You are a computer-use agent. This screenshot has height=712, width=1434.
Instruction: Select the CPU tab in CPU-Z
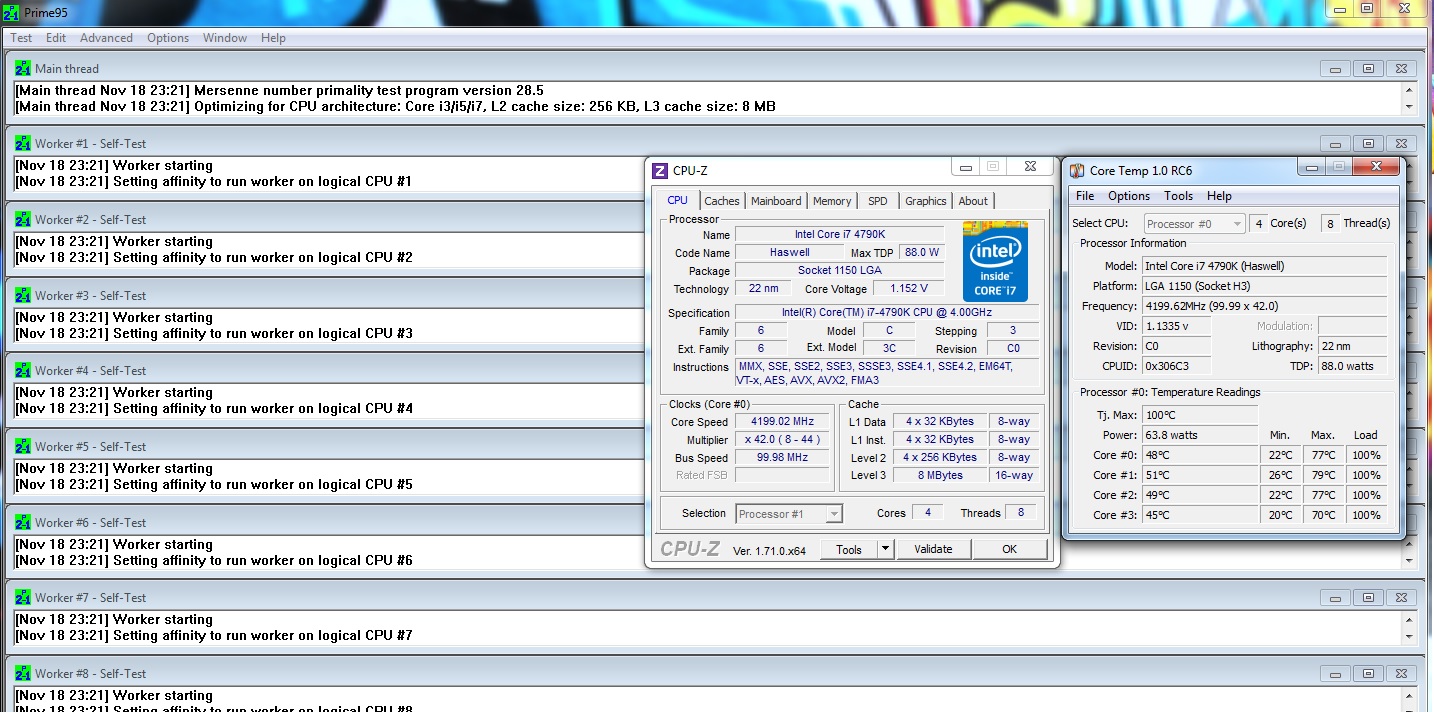pyautogui.click(x=677, y=200)
